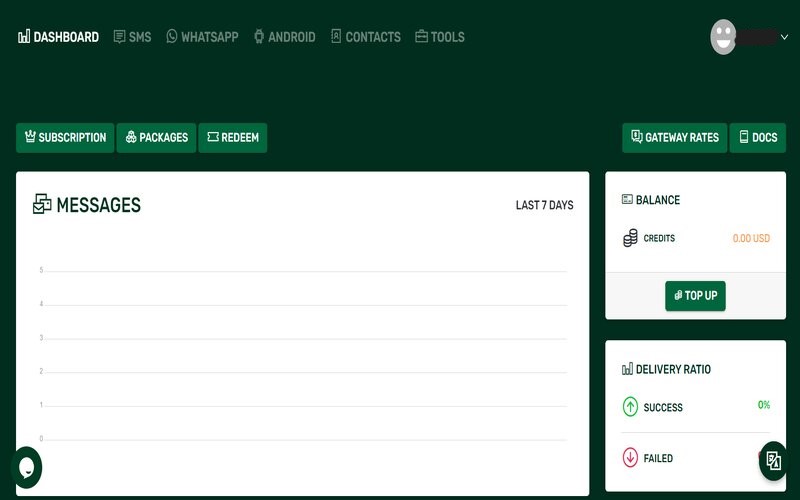800x500 pixels.
Task: Open the Packages button
Action: [x=156, y=138]
